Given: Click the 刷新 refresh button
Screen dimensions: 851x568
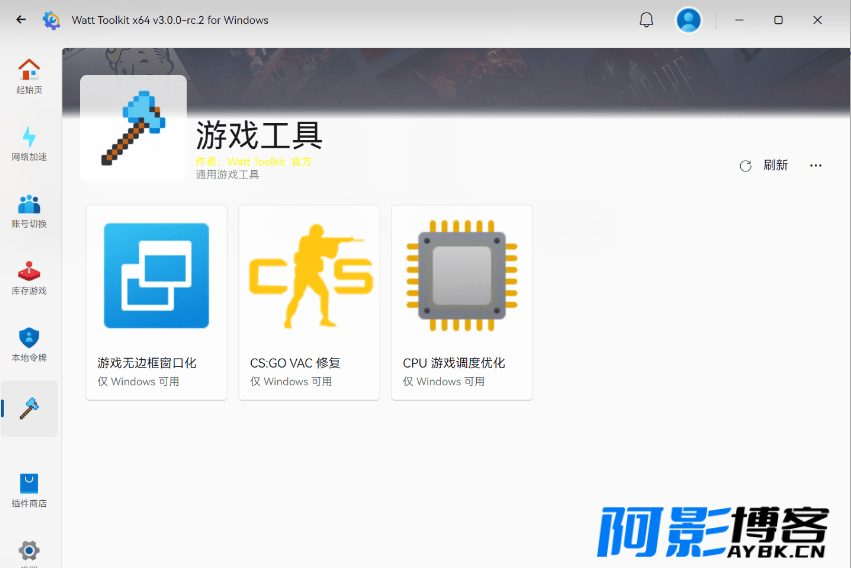Looking at the screenshot, I should [764, 165].
